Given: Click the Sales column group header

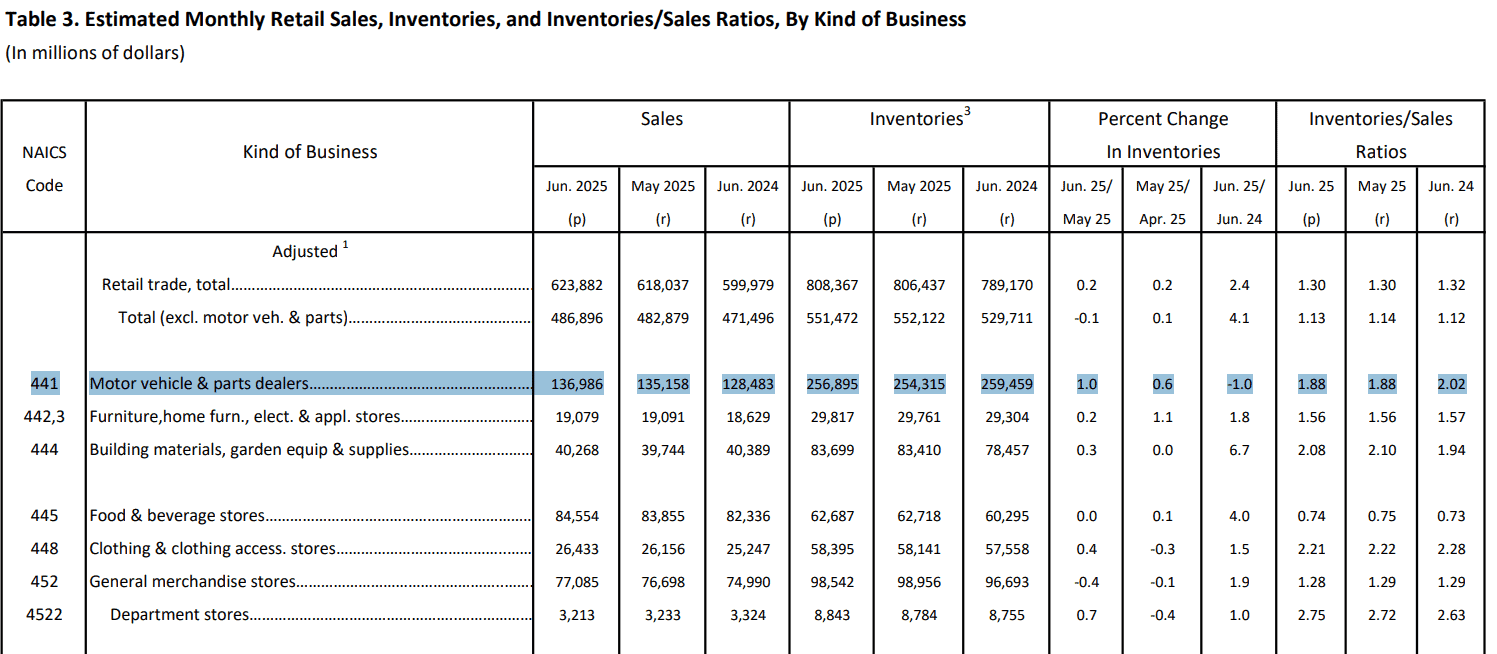Looking at the screenshot, I should tap(662, 119).
